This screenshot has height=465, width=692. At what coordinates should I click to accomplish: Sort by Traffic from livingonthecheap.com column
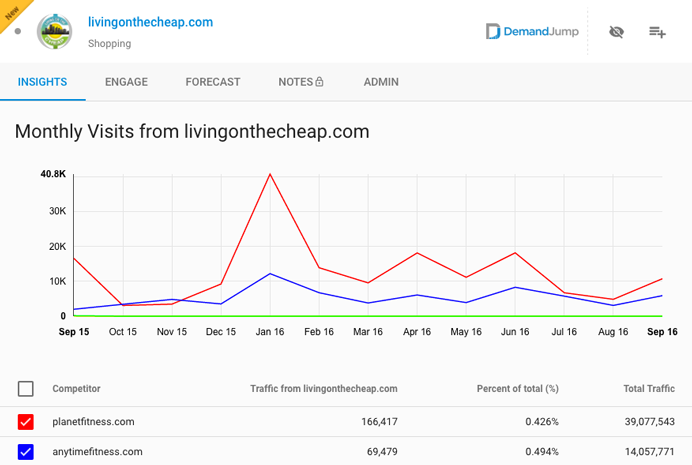pos(324,389)
